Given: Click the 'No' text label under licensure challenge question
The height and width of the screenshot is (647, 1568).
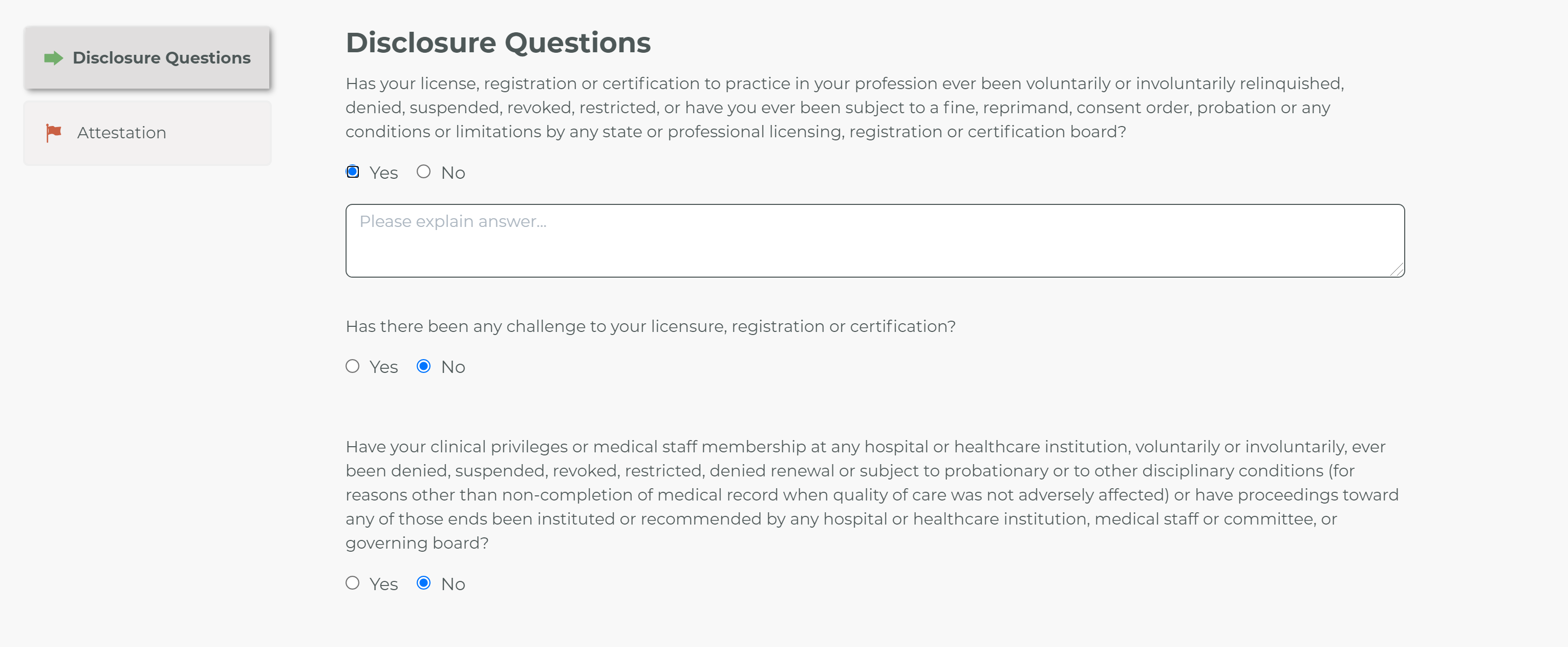Looking at the screenshot, I should tap(453, 367).
